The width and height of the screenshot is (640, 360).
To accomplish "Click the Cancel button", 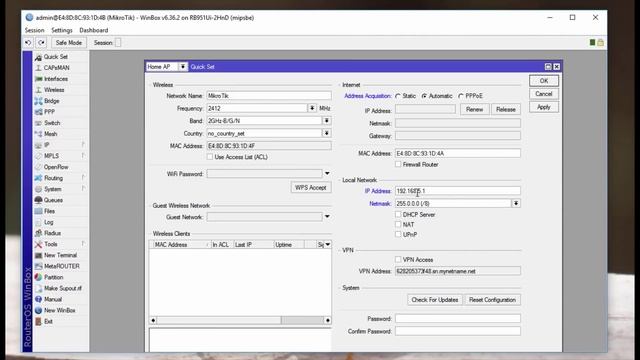I will click(x=544, y=94).
